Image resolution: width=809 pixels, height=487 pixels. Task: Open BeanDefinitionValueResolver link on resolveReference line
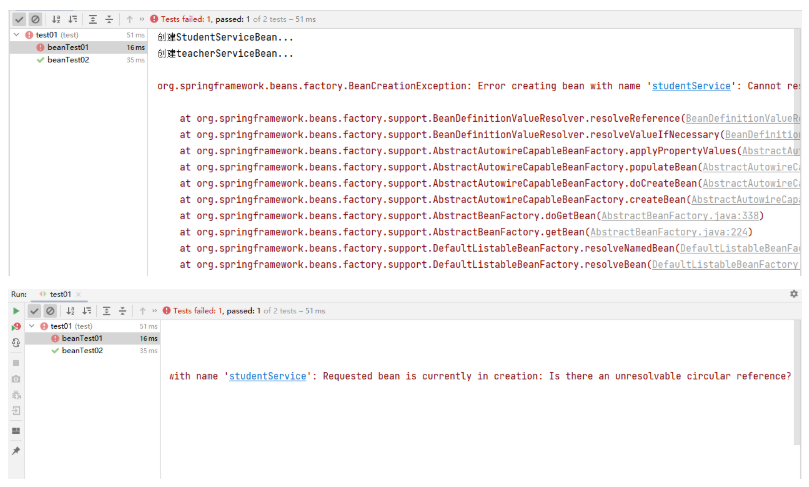(x=742, y=118)
